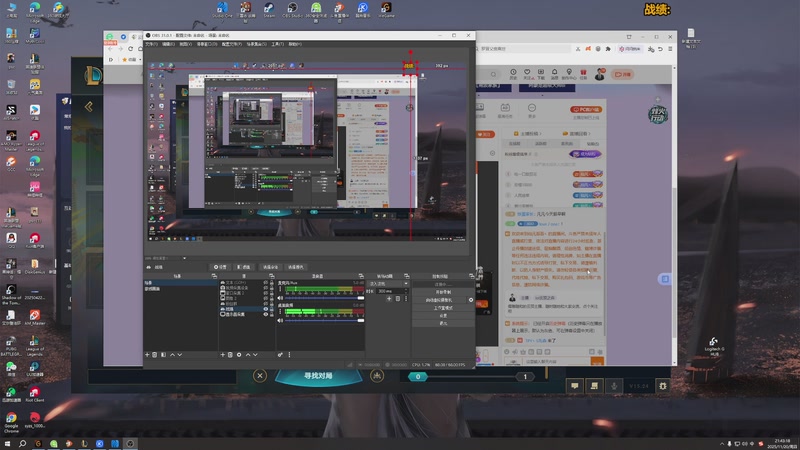Open the 工具(T) menu in OBS

(278, 44)
